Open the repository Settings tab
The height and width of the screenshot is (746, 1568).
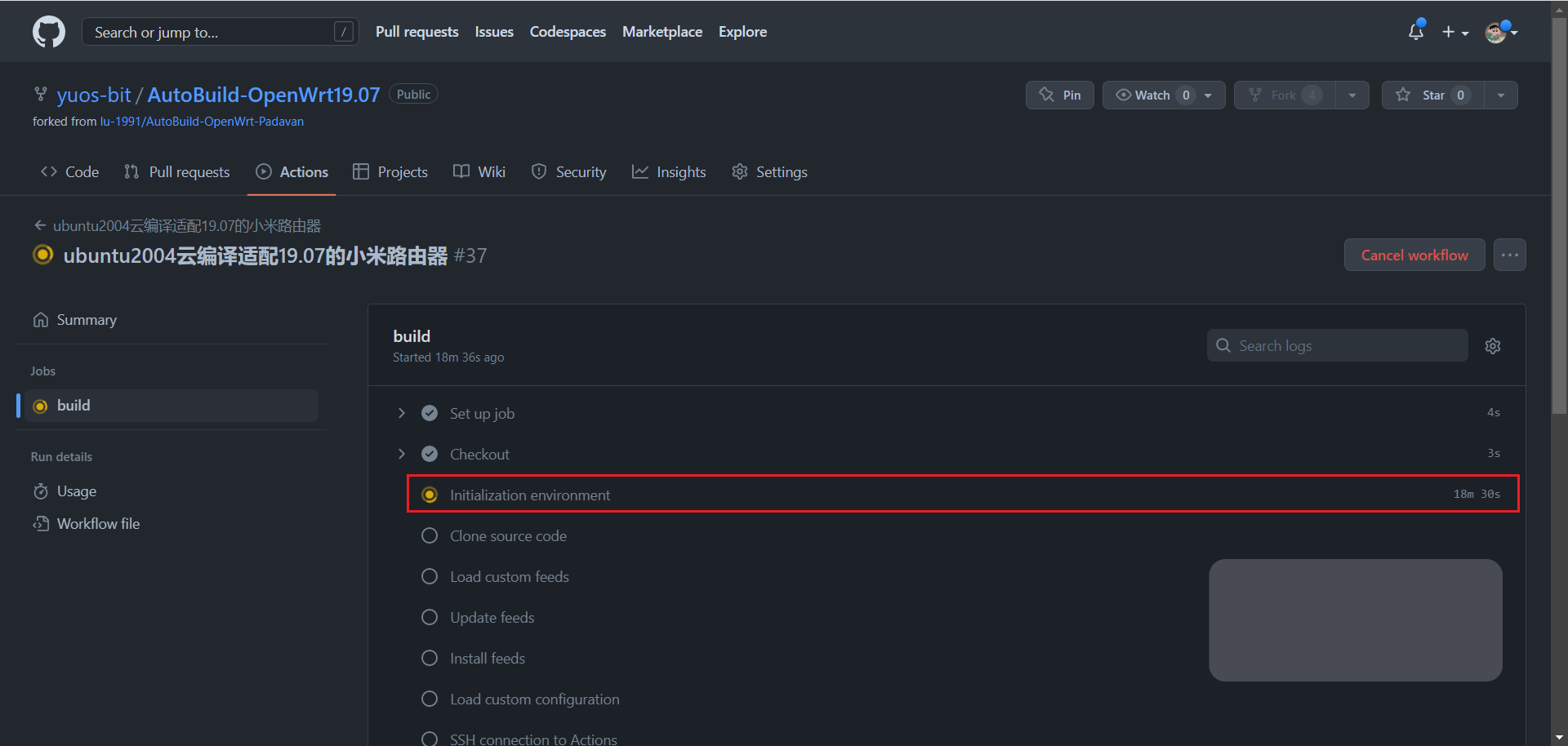769,172
